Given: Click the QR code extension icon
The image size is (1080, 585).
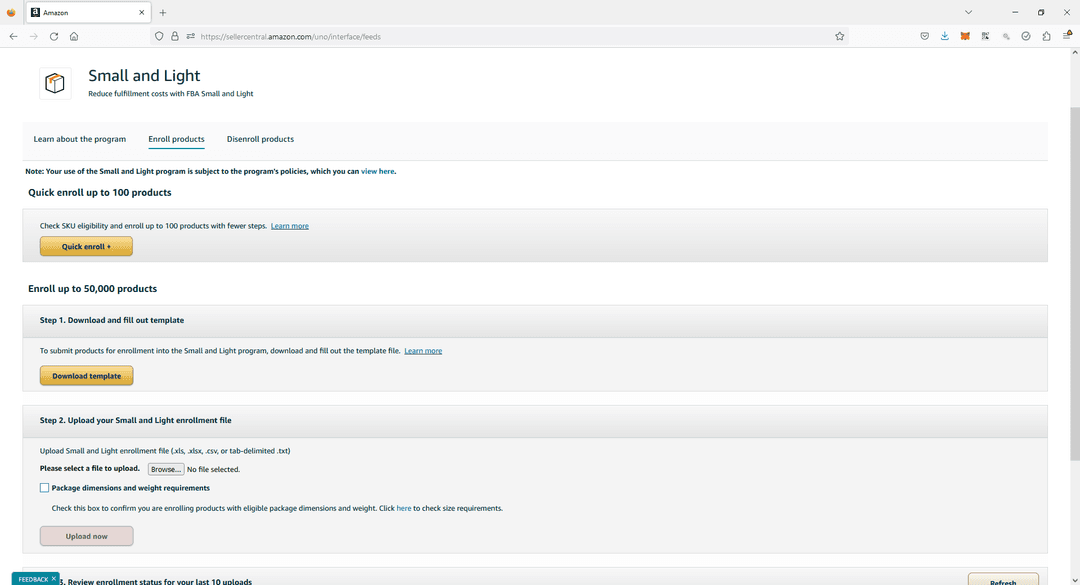Looking at the screenshot, I should [x=986, y=37].
